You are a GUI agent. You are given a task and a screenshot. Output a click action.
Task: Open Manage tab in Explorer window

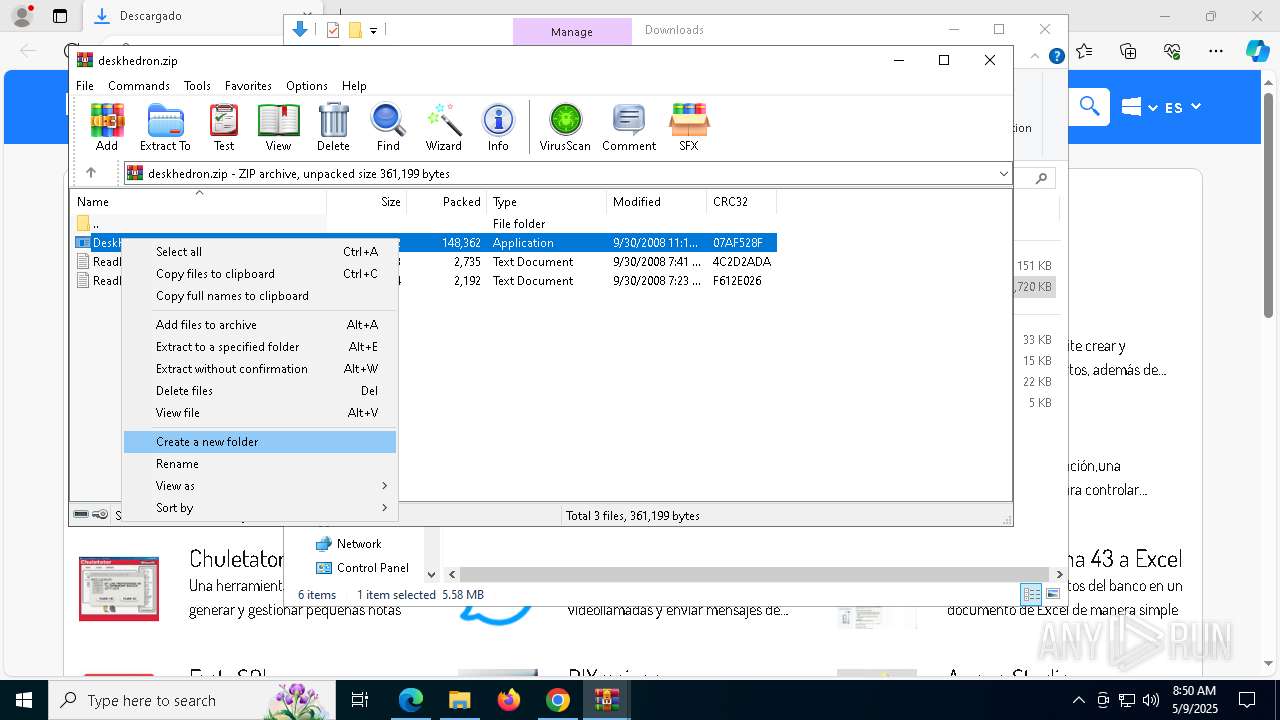(x=572, y=32)
